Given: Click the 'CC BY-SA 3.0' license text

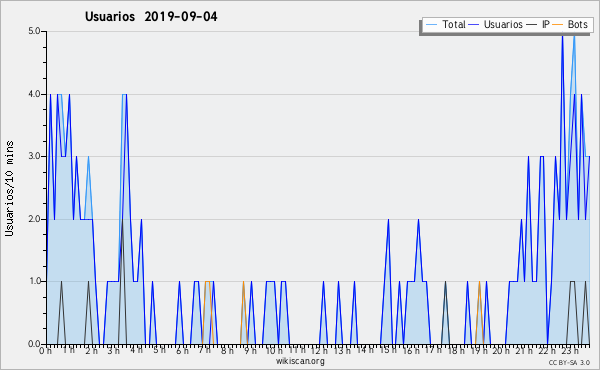Looking at the screenshot, I should [569, 363].
